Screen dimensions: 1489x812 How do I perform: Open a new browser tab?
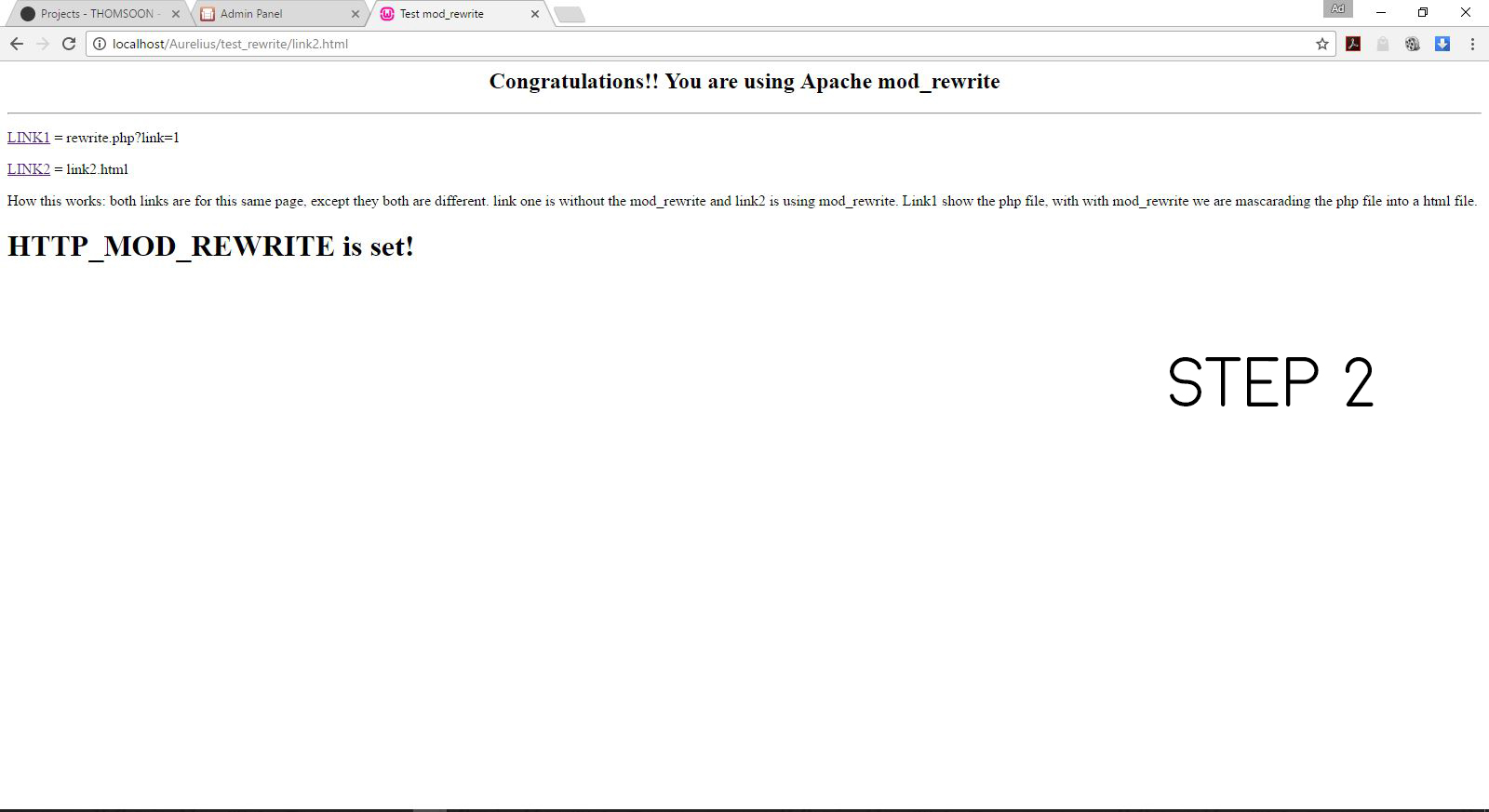[x=570, y=14]
